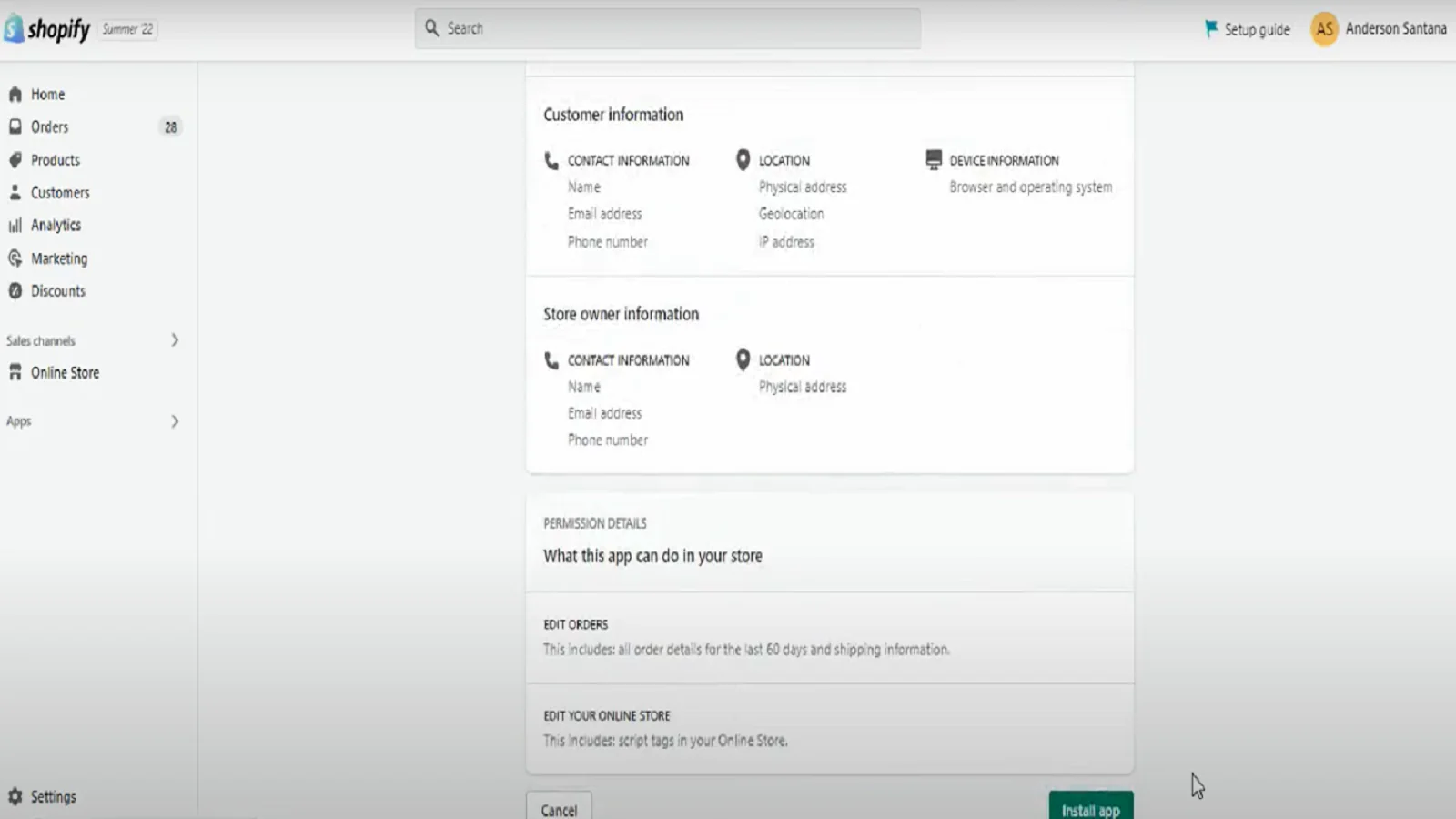Click the Discounts badge icon
Viewport: 1456px width, 819px height.
pyautogui.click(x=15, y=291)
